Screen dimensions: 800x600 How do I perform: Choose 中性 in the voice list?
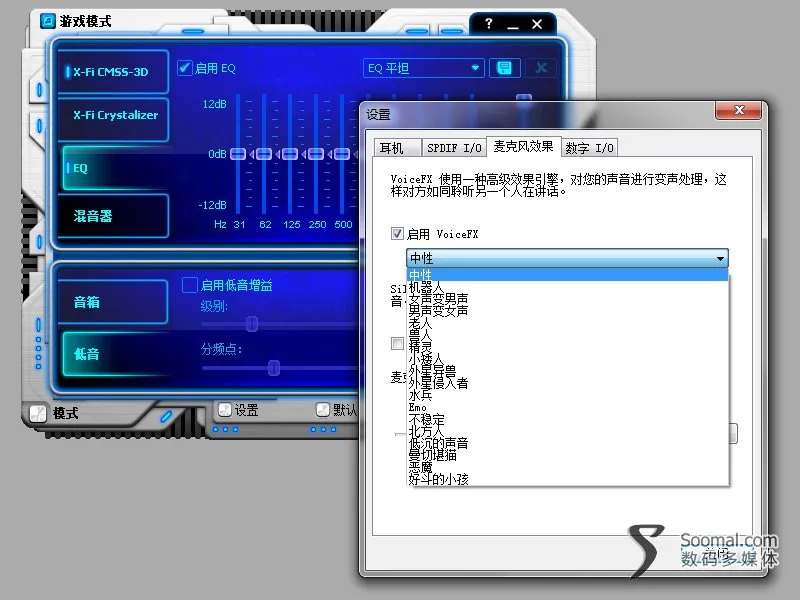[x=567, y=275]
